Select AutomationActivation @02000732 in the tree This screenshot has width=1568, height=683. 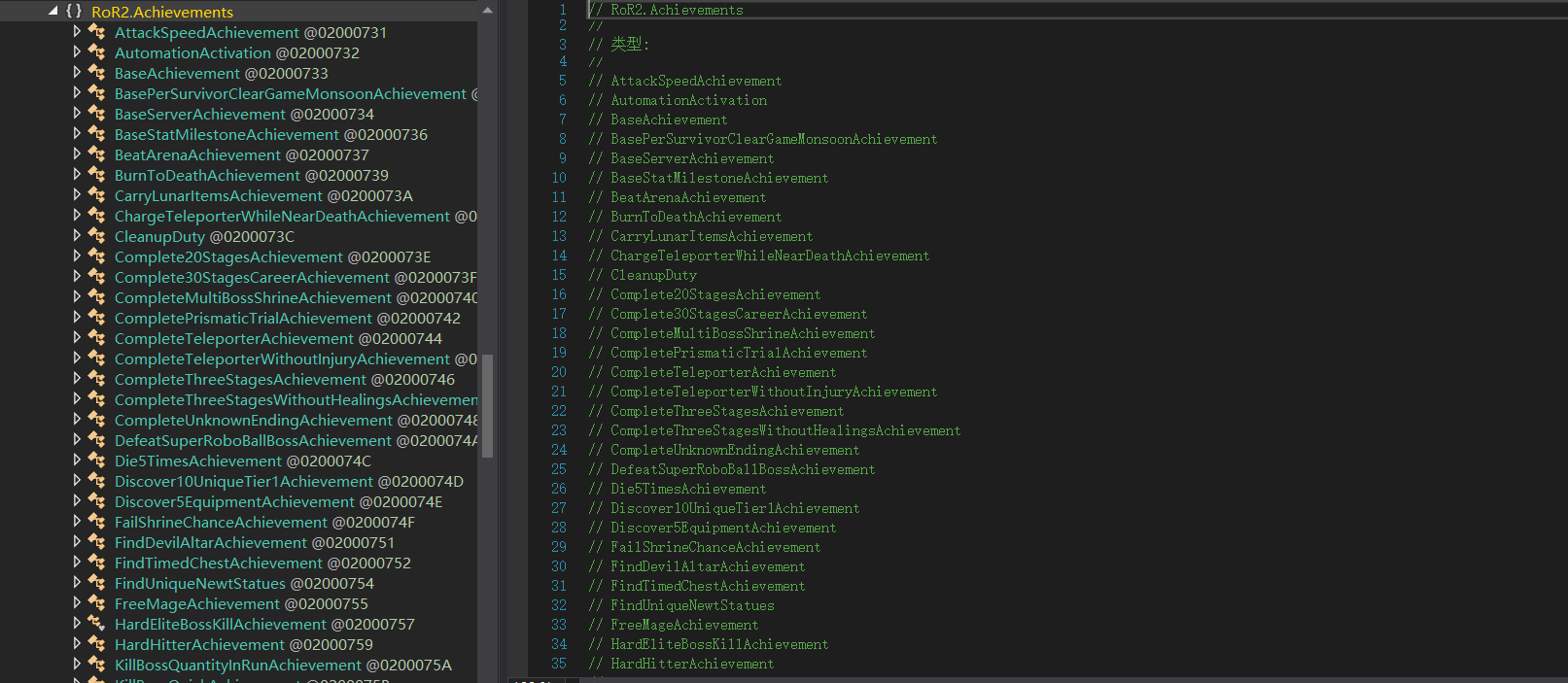[237, 52]
